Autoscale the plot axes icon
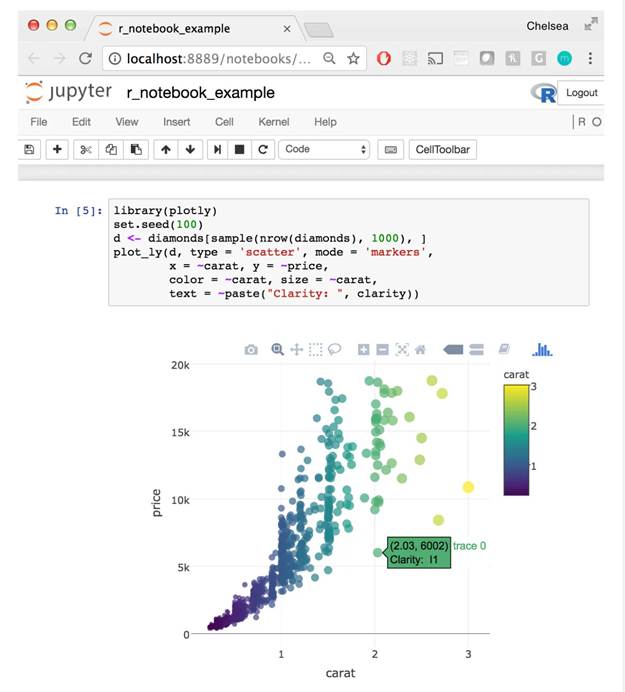This screenshot has height=692, width=625. pos(402,350)
